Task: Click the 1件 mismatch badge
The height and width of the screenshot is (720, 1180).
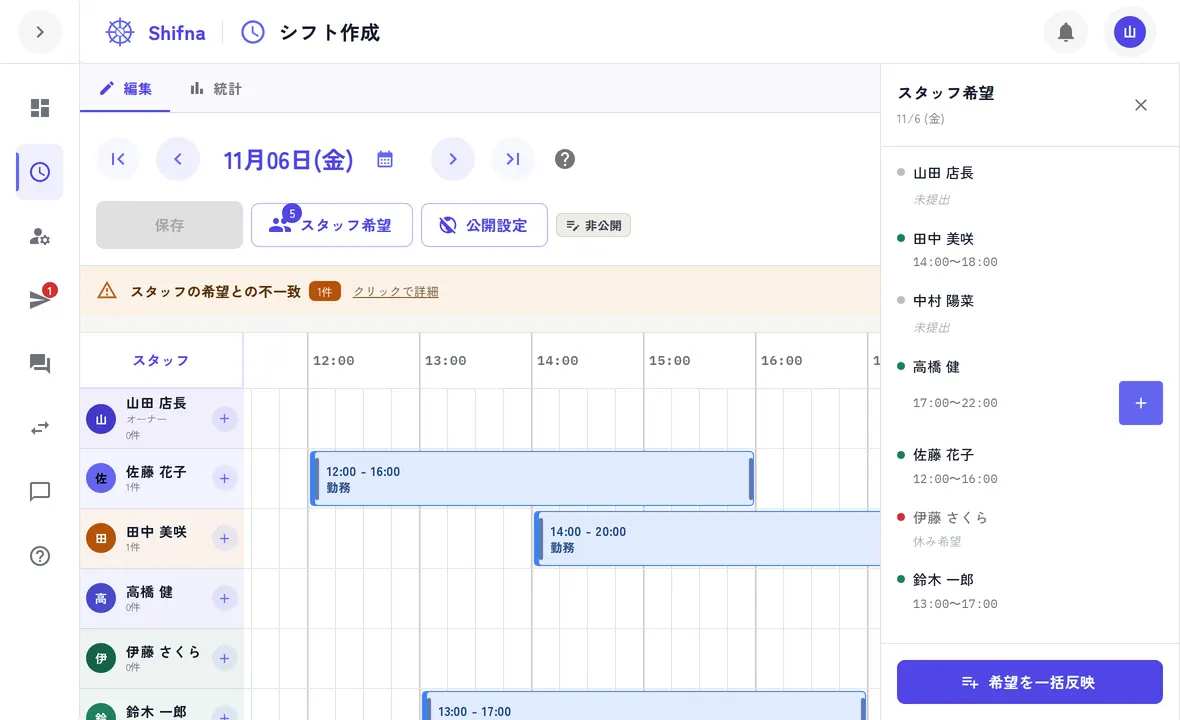Action: tap(324, 291)
